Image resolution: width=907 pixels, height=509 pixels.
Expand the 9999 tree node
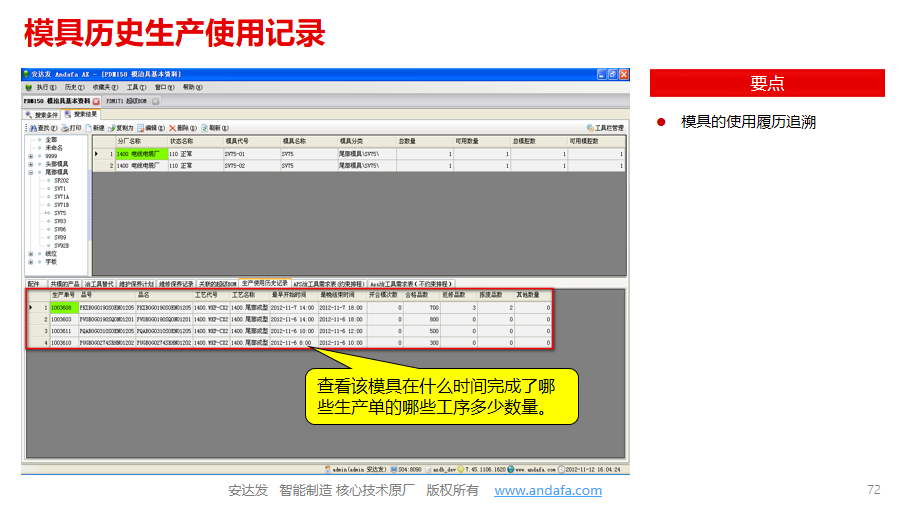coord(31,155)
